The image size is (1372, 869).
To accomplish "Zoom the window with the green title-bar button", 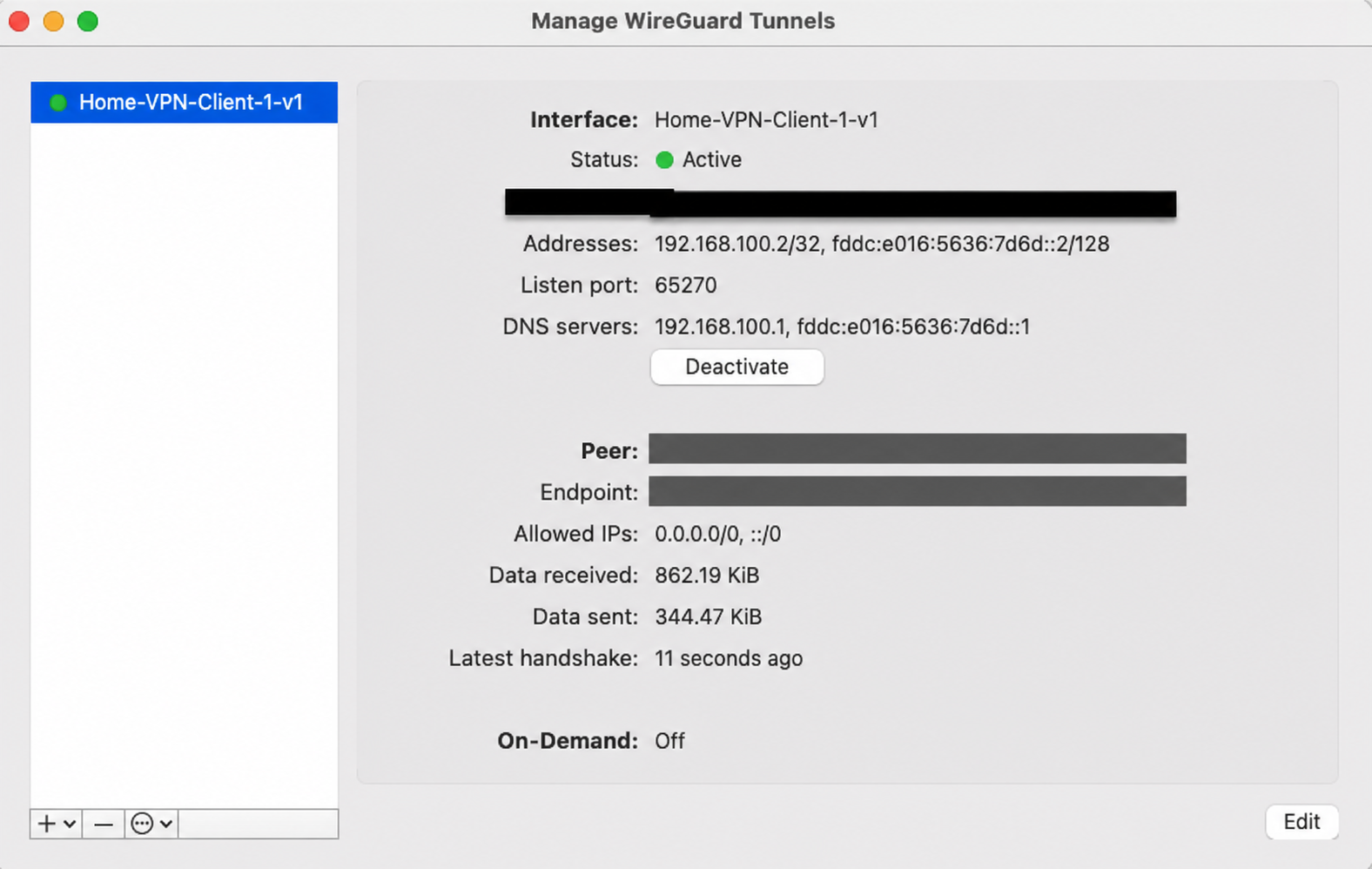I will pos(88,21).
